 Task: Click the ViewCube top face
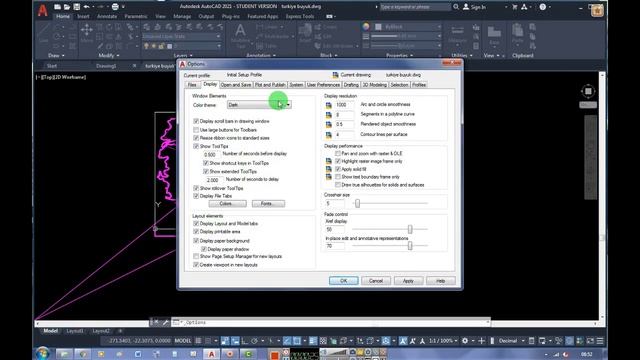pyautogui.click(x=588, y=91)
